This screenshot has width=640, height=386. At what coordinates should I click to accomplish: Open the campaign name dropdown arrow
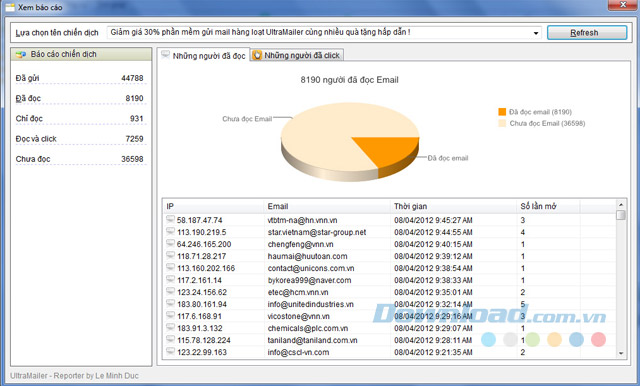(536, 33)
